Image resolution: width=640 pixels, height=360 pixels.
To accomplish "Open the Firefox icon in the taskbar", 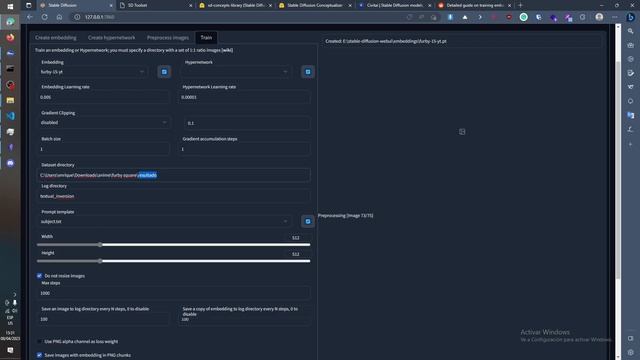I will (10, 38).
